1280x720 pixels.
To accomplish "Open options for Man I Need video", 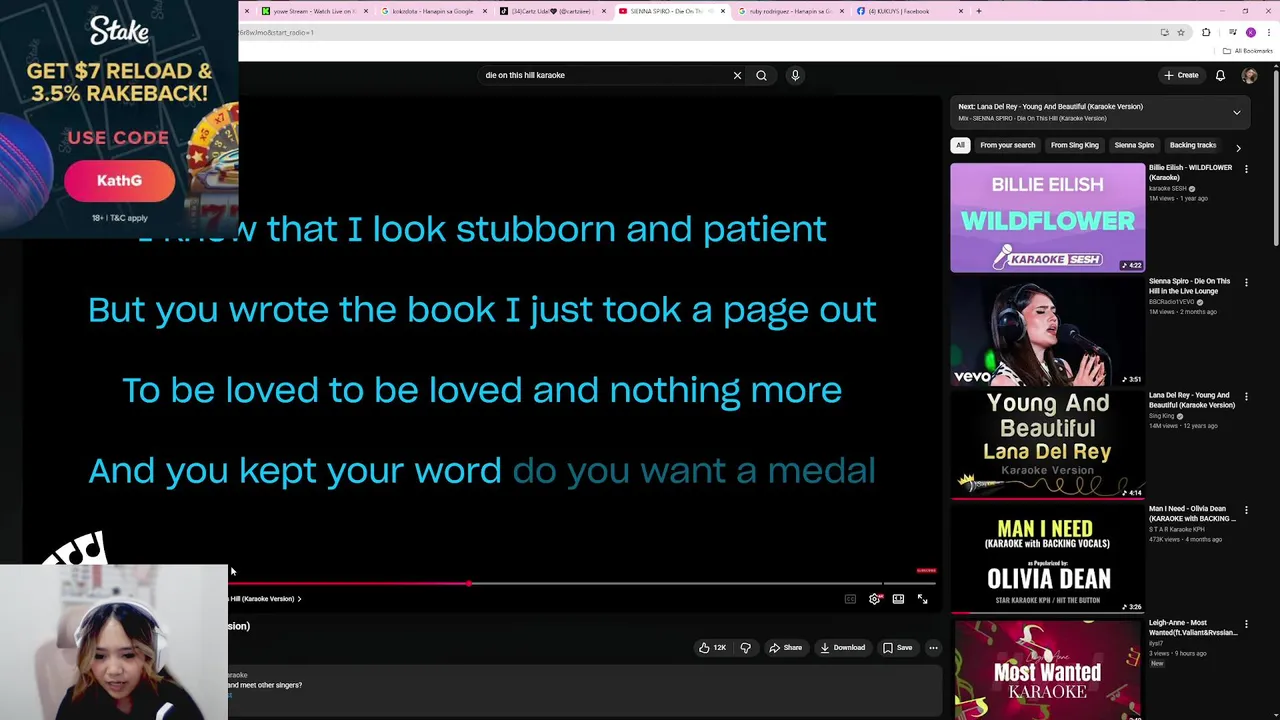I will [x=1246, y=511].
